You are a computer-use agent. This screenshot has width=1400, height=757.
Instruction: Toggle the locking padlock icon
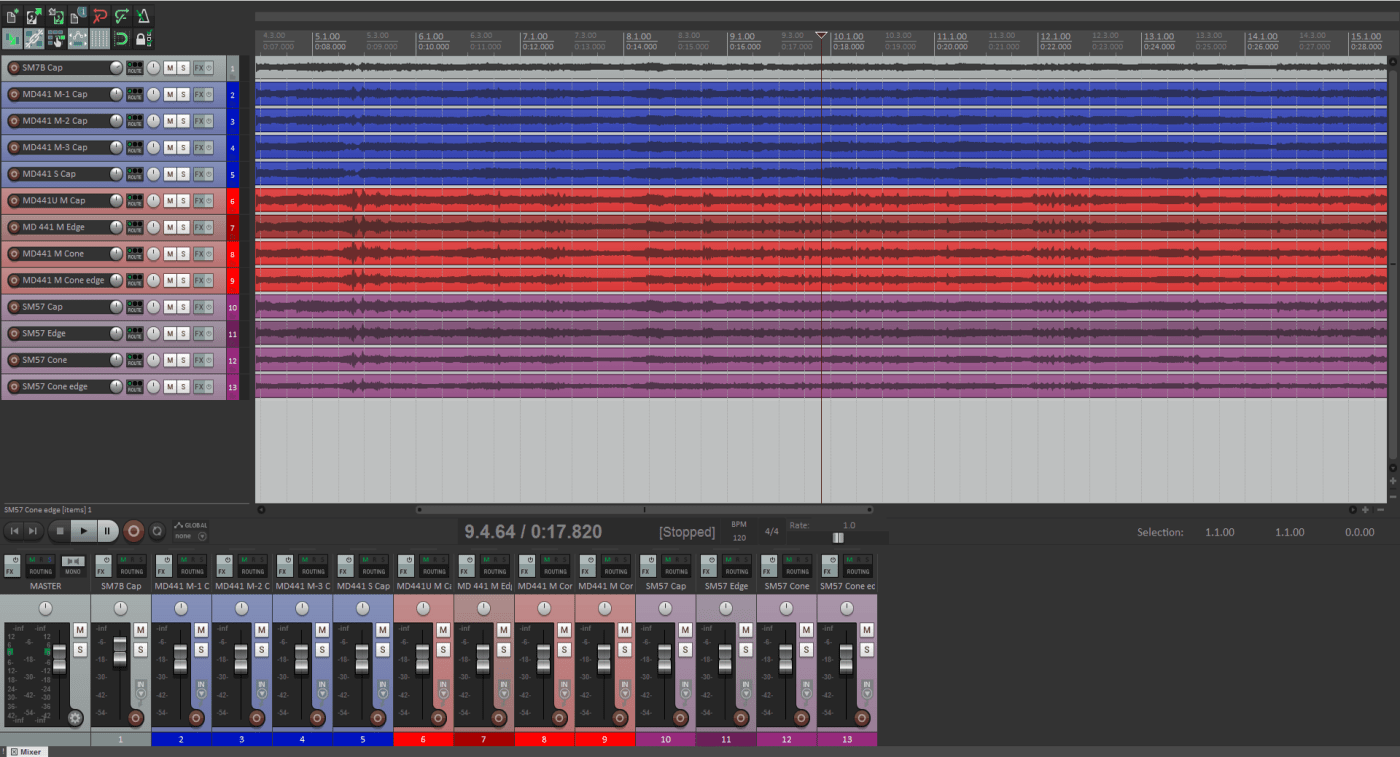pos(144,39)
